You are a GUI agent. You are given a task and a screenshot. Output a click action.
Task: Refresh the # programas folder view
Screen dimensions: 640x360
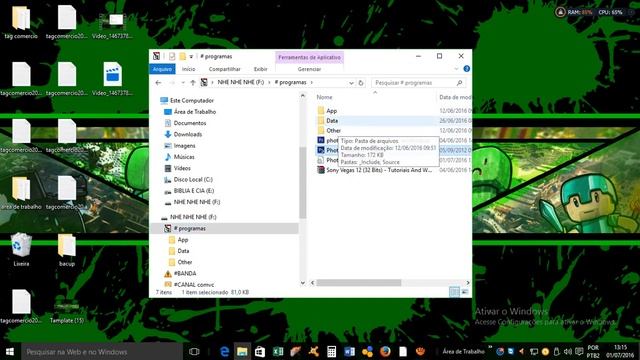[x=361, y=82]
